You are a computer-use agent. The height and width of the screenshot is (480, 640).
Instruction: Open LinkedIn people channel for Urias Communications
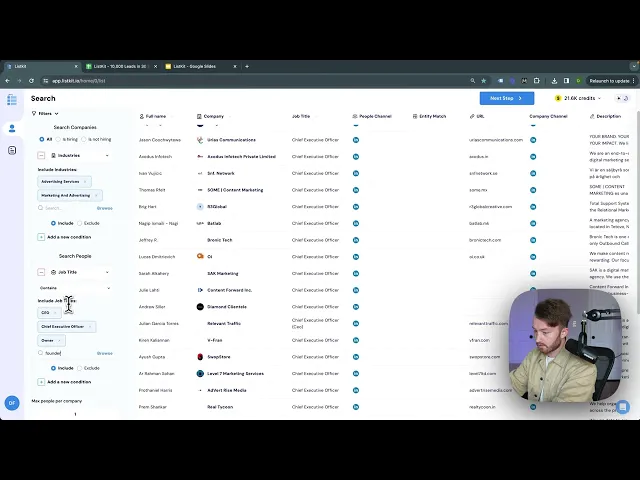point(356,140)
